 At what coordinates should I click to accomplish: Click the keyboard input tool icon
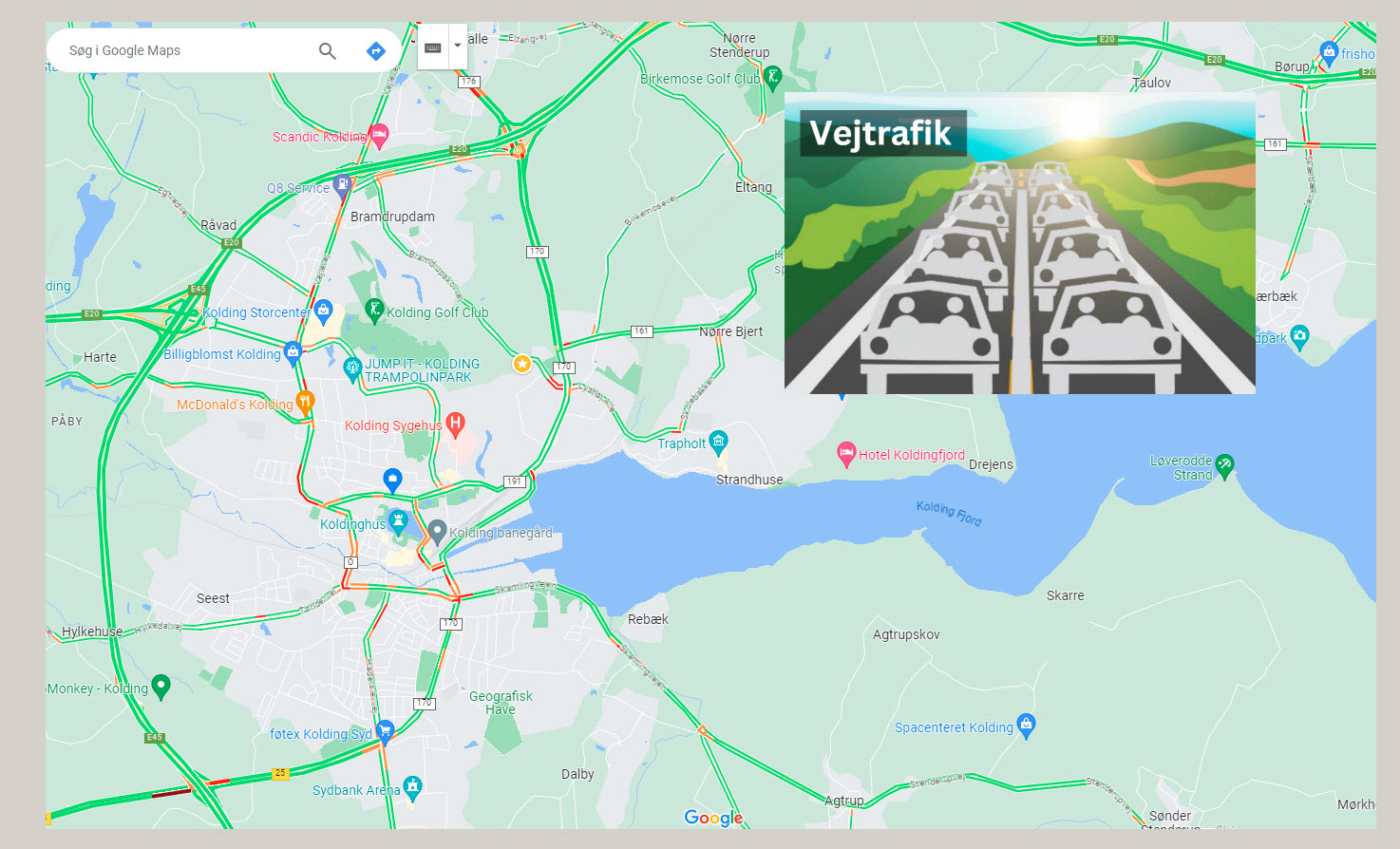pyautogui.click(x=433, y=47)
